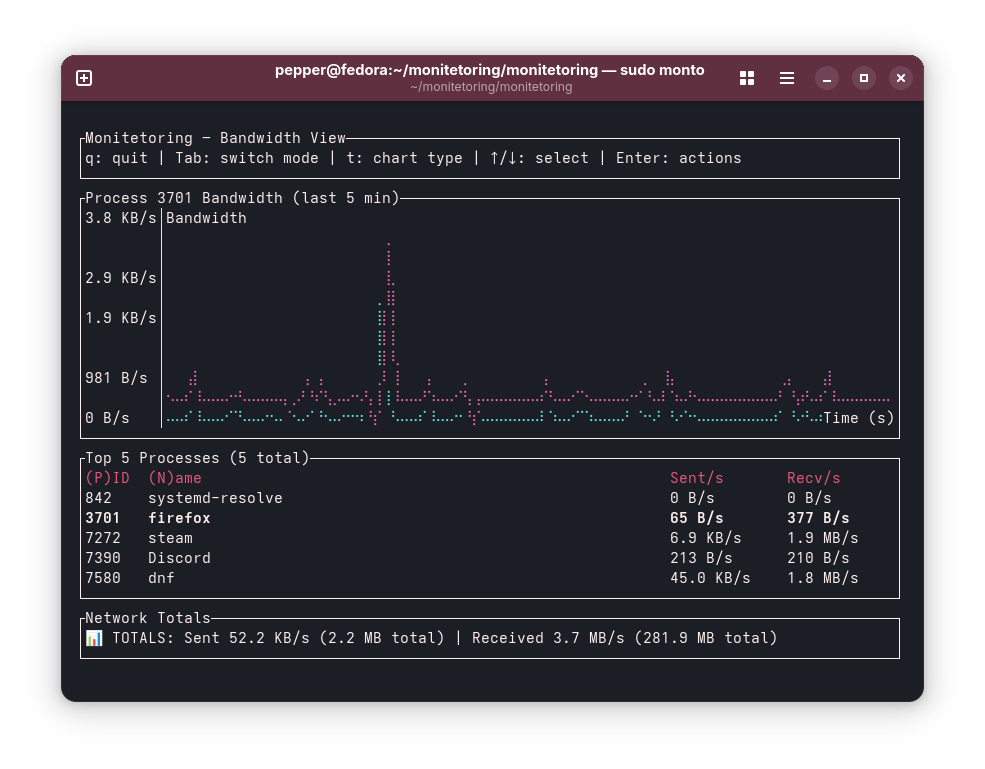Click the Bandwidth chart legend label
Screen dimensions: 985x769
coord(206,219)
